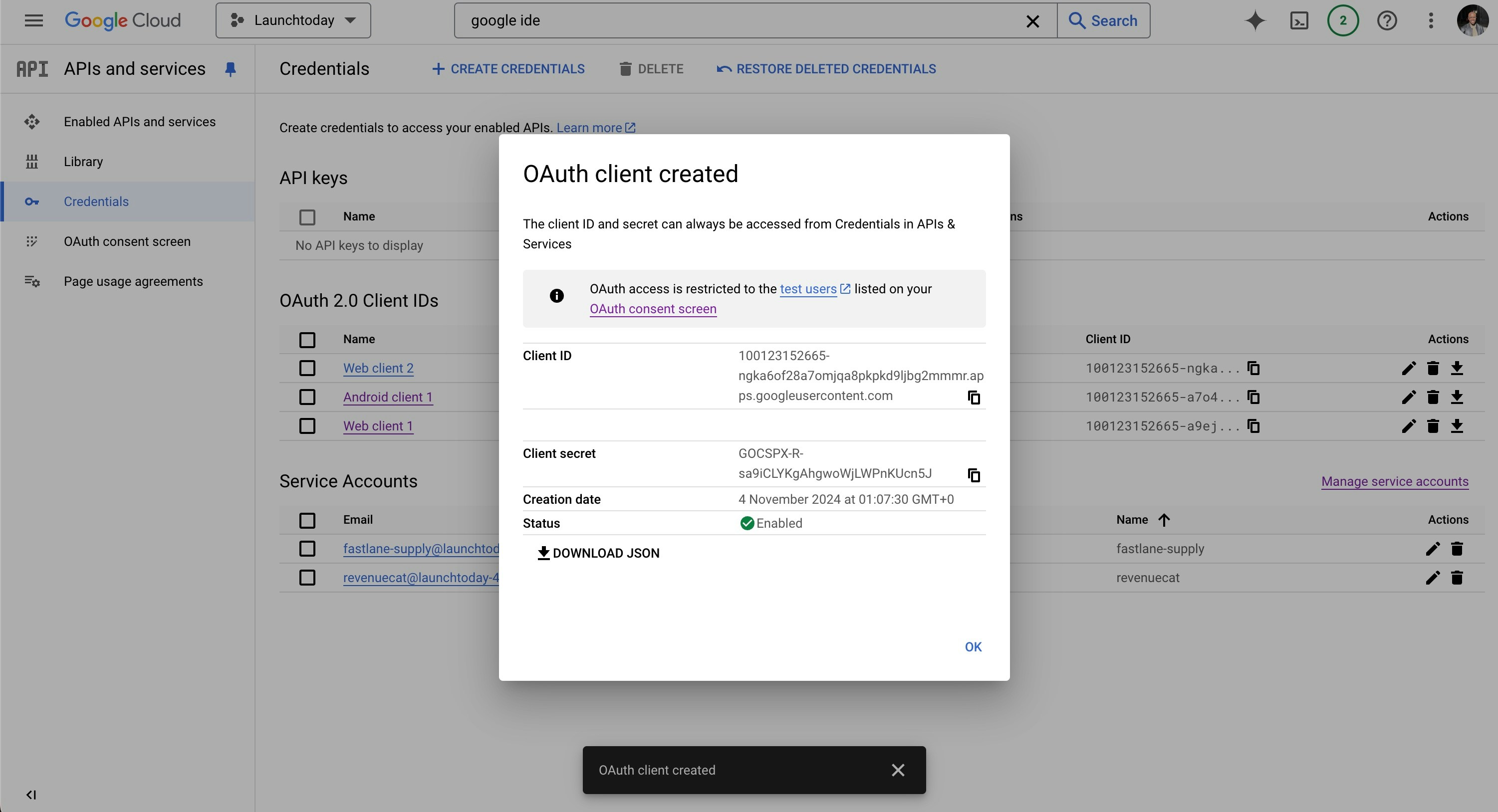Open Google Cloud help menu
Viewport: 1498px width, 812px height.
tap(1387, 20)
